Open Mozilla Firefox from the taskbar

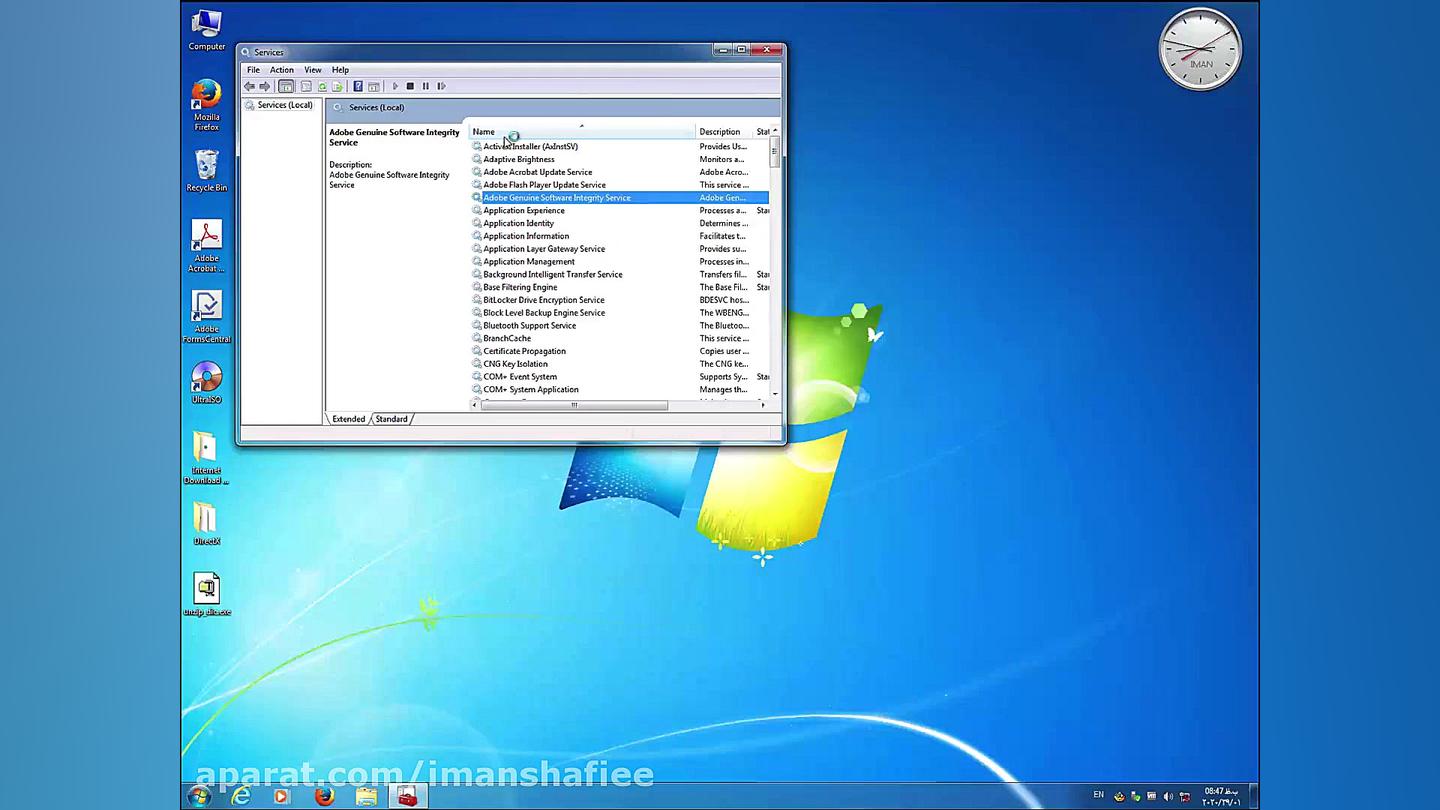[324, 796]
